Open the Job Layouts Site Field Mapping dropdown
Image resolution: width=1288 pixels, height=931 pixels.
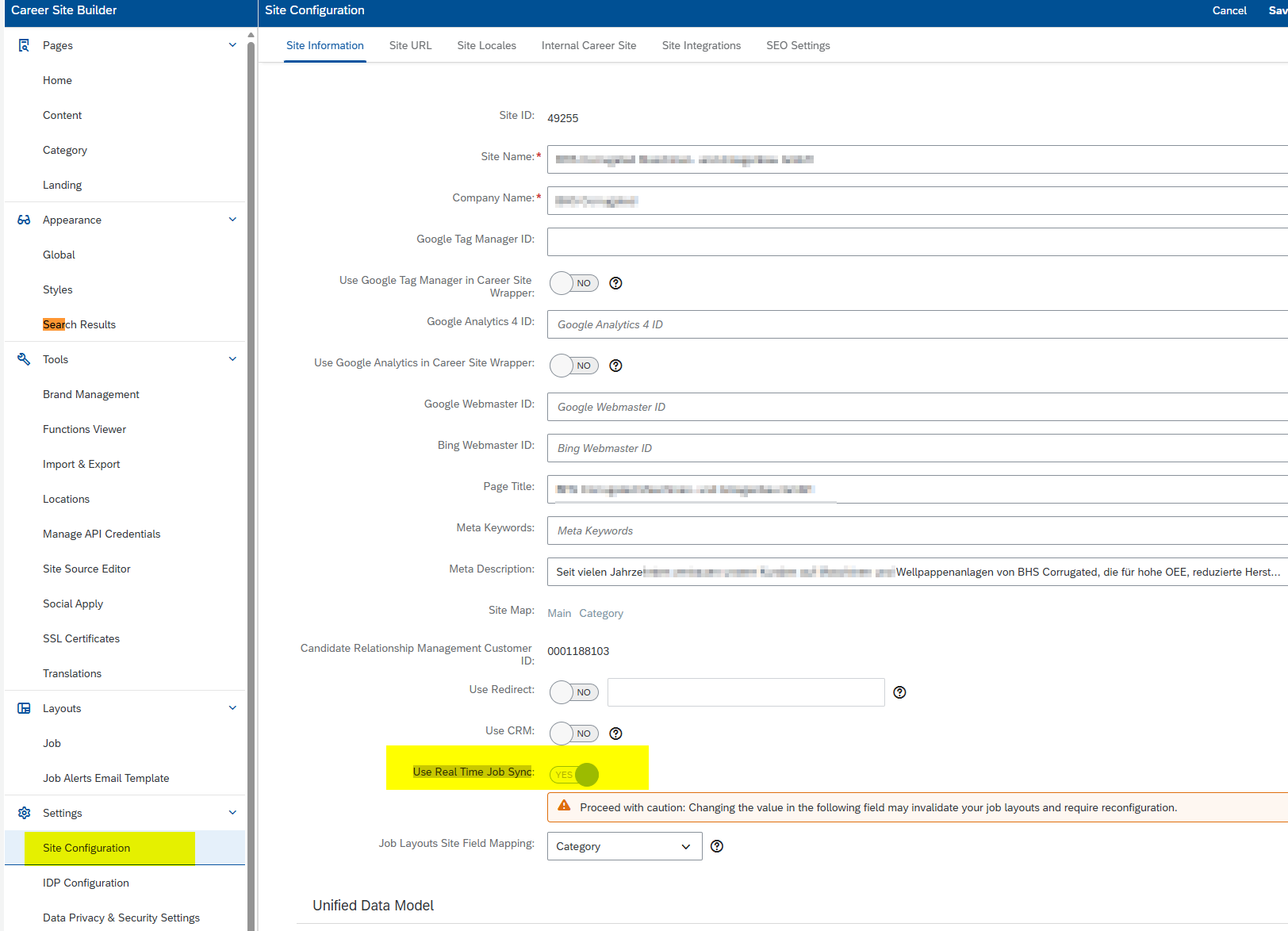point(624,846)
